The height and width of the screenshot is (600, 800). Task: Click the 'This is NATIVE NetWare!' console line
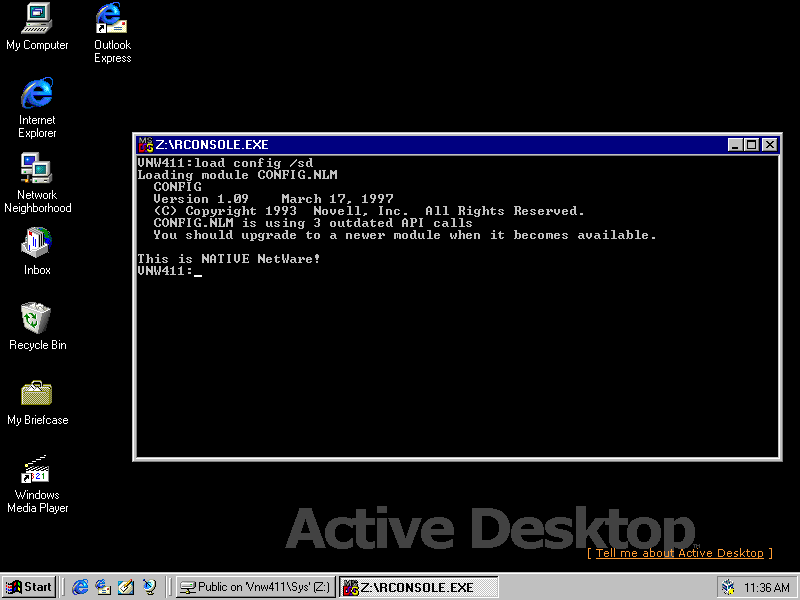pos(229,259)
